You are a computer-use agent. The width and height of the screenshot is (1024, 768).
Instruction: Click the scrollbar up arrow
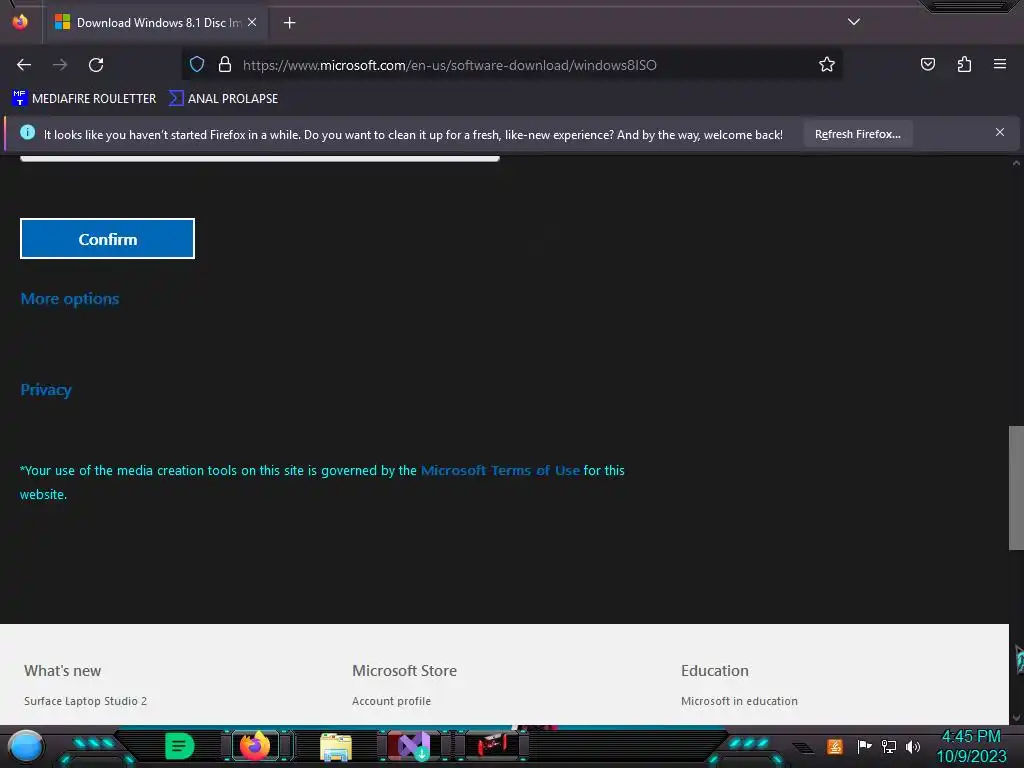click(x=1016, y=163)
